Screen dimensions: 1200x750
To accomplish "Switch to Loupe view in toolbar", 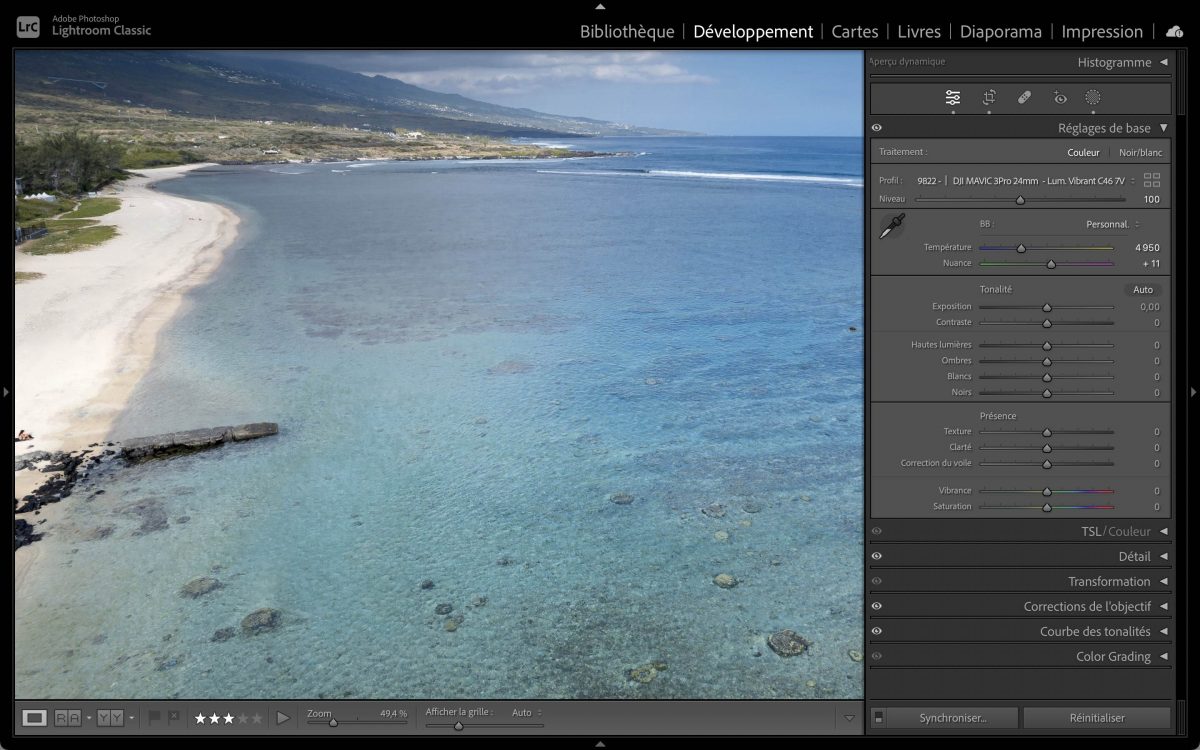I will tap(35, 717).
